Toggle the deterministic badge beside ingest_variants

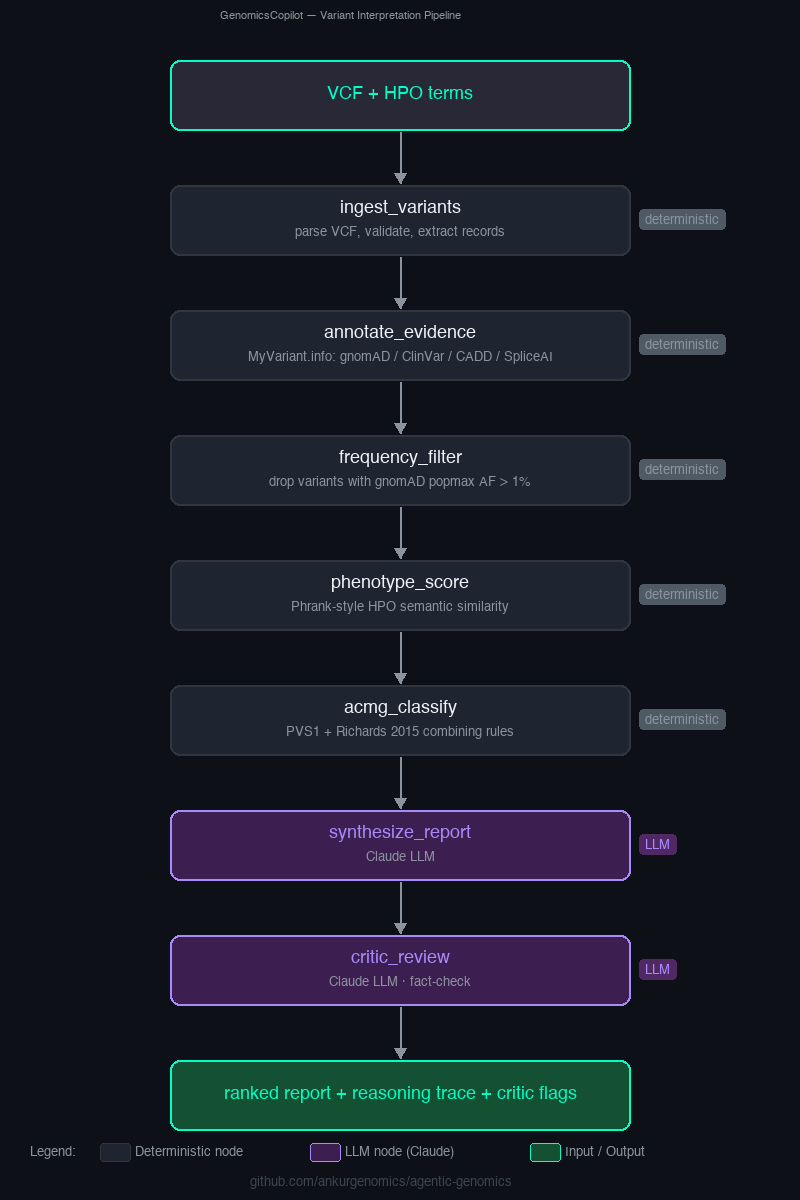coord(682,219)
